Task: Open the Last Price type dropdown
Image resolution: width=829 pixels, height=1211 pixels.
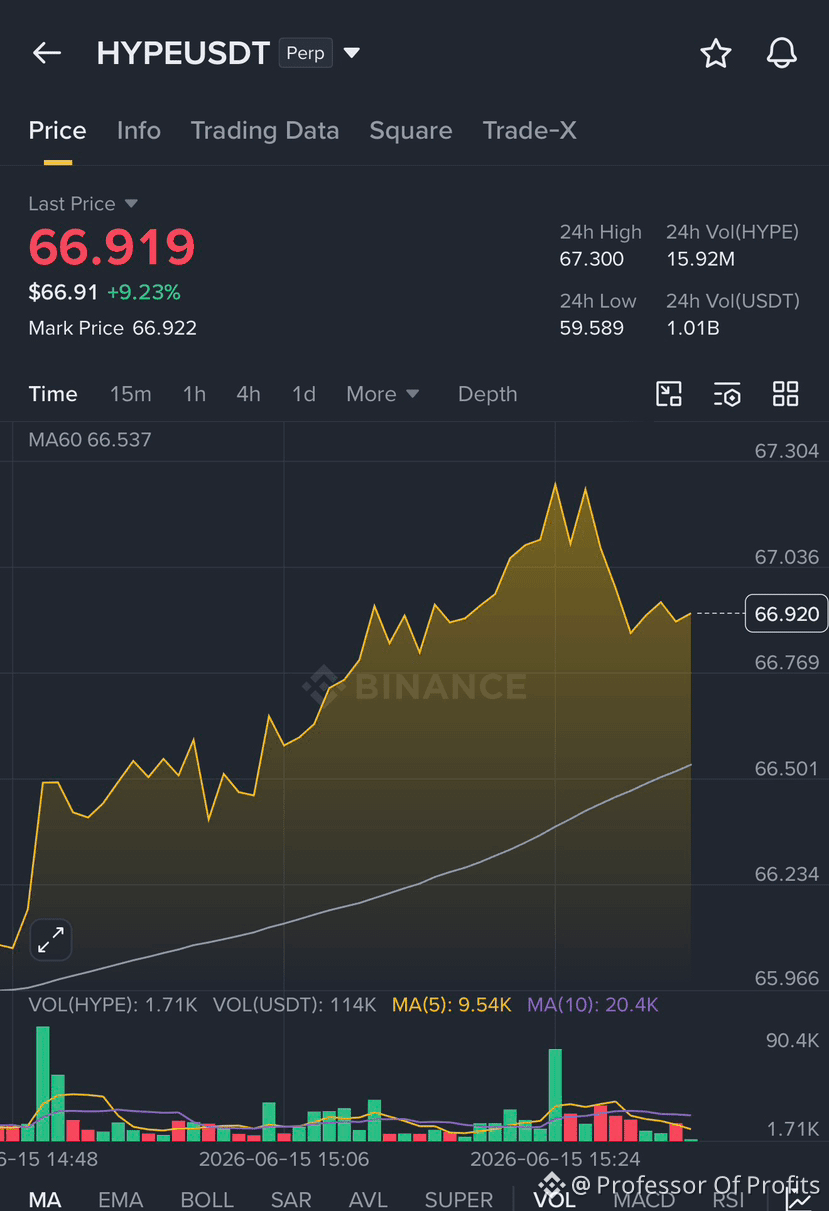Action: 83,204
